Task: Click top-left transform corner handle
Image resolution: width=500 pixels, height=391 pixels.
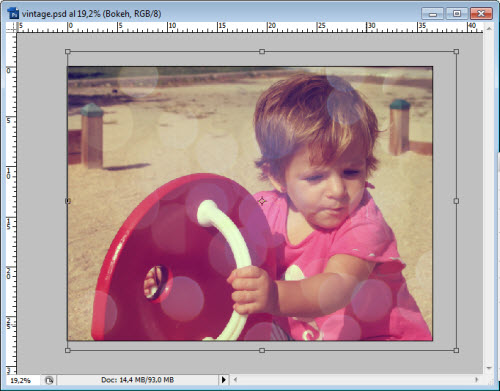Action: coord(68,52)
